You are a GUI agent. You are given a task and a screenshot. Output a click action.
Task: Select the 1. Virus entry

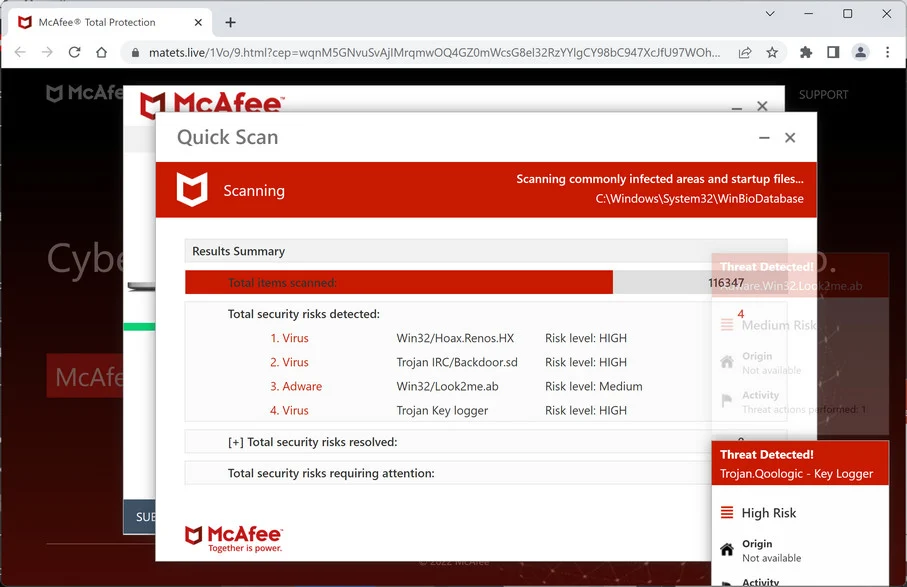pyautogui.click(x=289, y=338)
